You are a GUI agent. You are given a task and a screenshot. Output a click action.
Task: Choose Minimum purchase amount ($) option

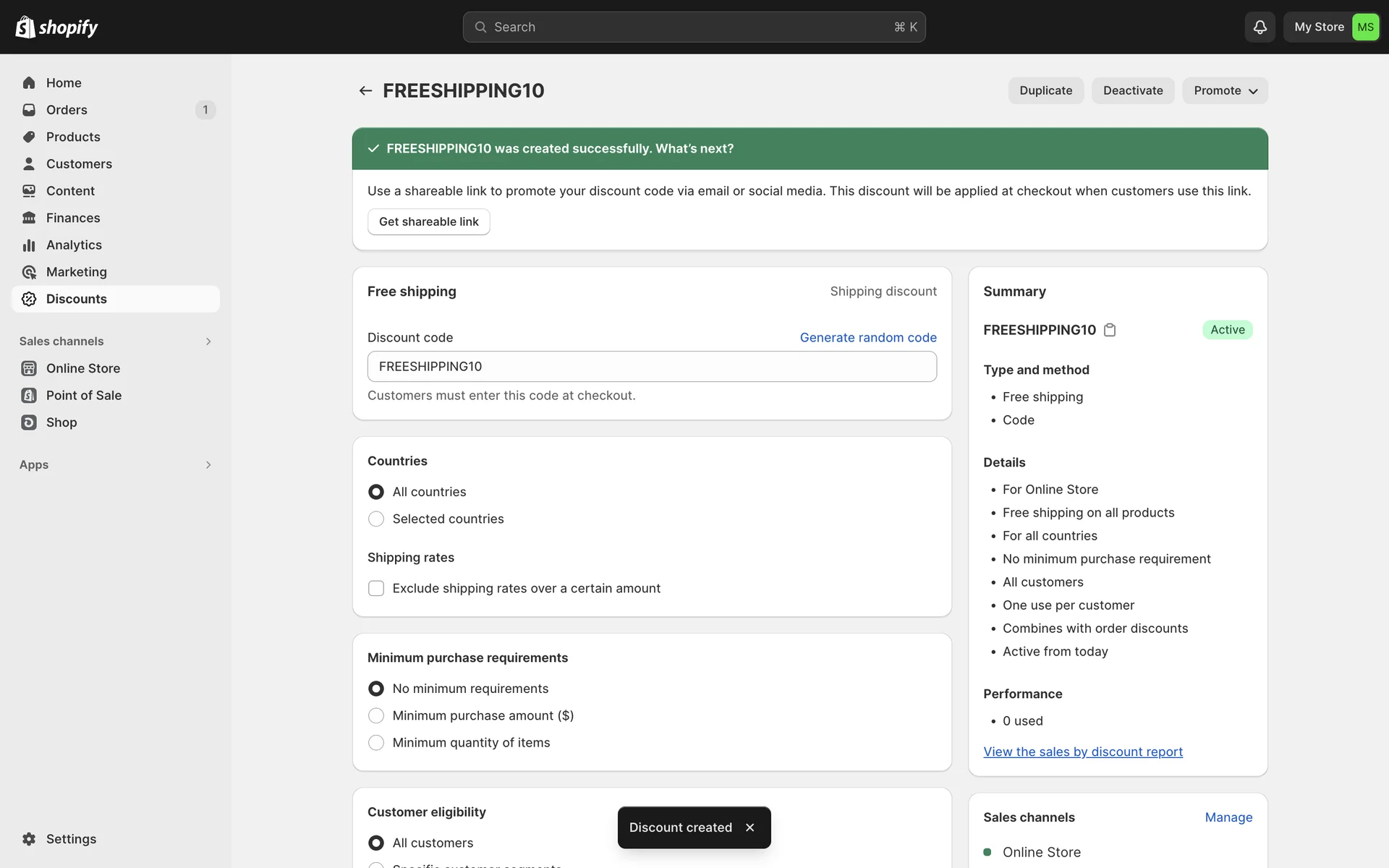(x=376, y=716)
